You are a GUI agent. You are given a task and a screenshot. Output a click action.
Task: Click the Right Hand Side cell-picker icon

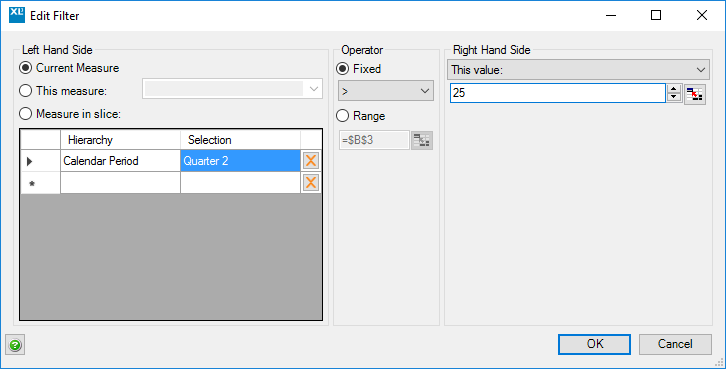pos(695,94)
